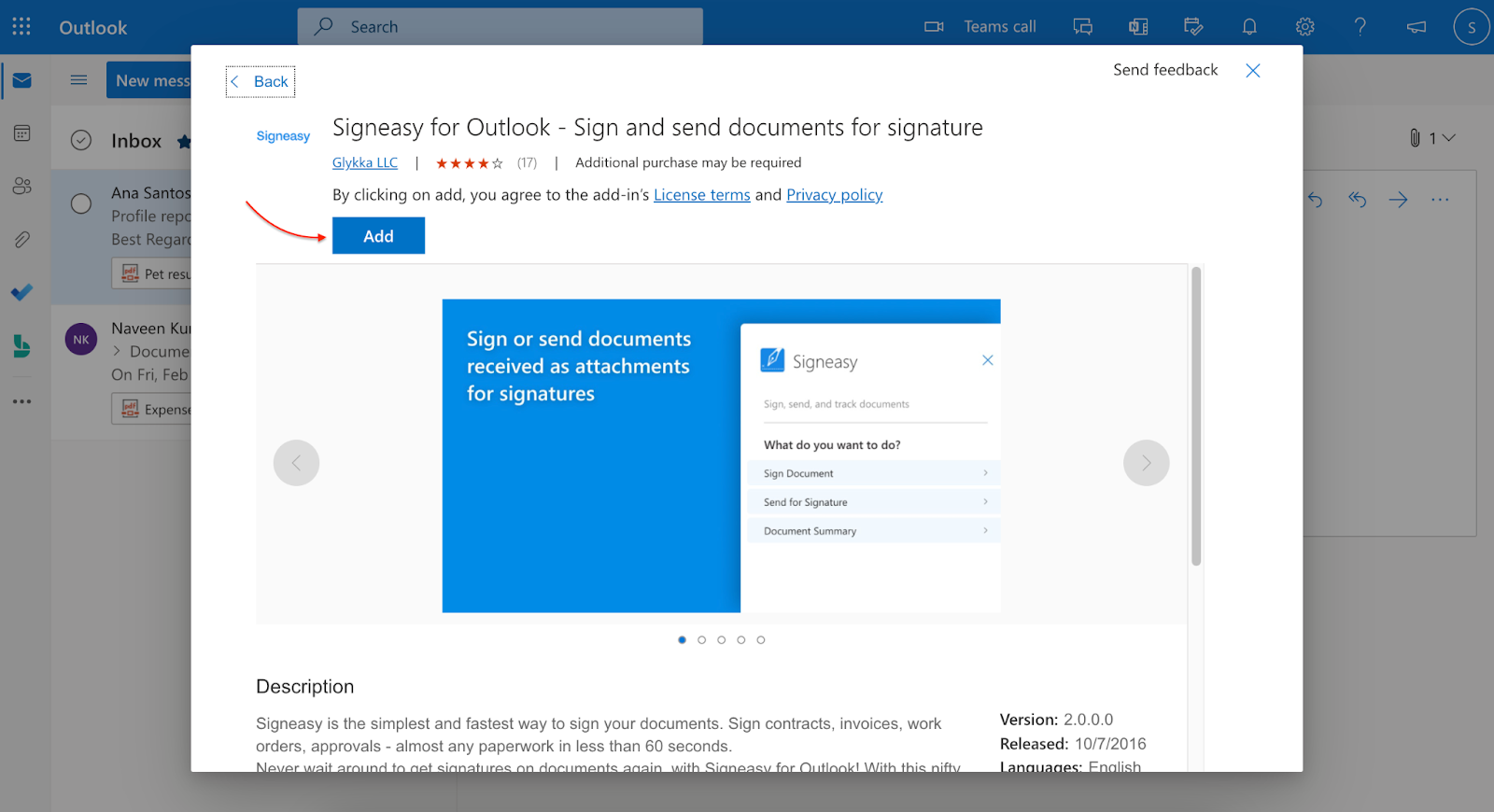This screenshot has height=812, width=1494.
Task: Show the fifth carousel slide dot
Action: click(761, 640)
